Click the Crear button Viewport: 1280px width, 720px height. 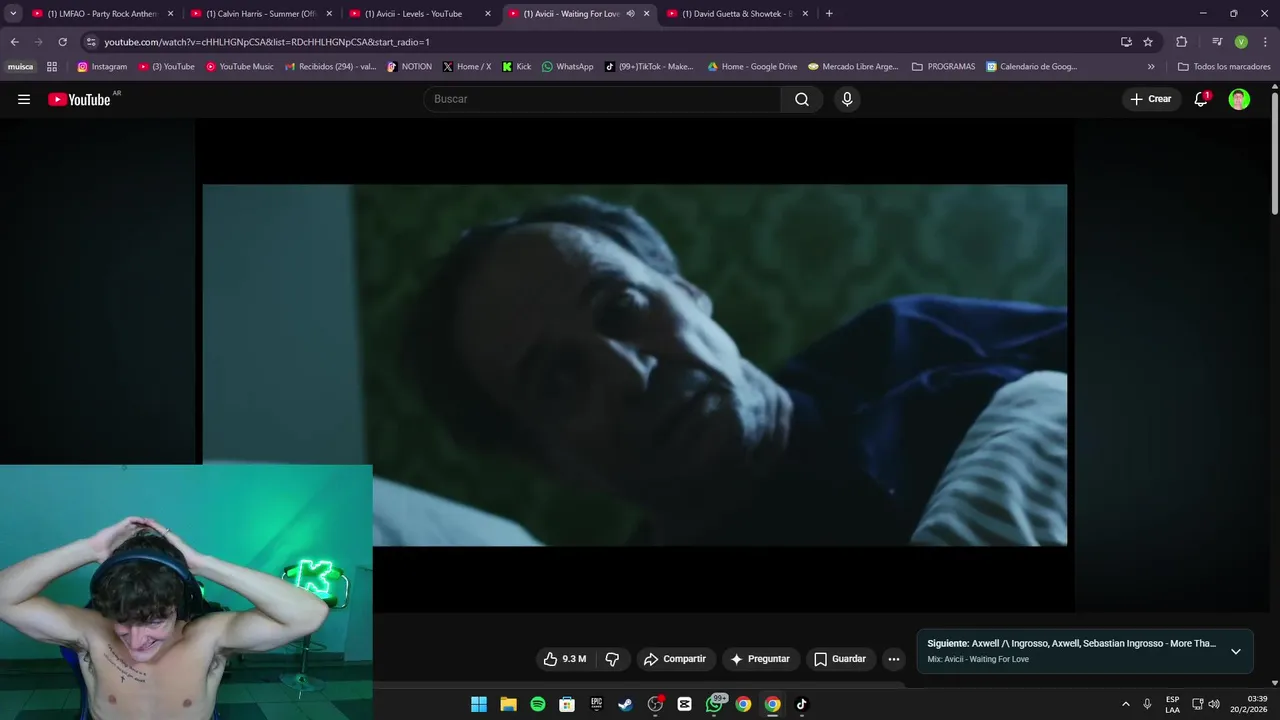(1151, 99)
